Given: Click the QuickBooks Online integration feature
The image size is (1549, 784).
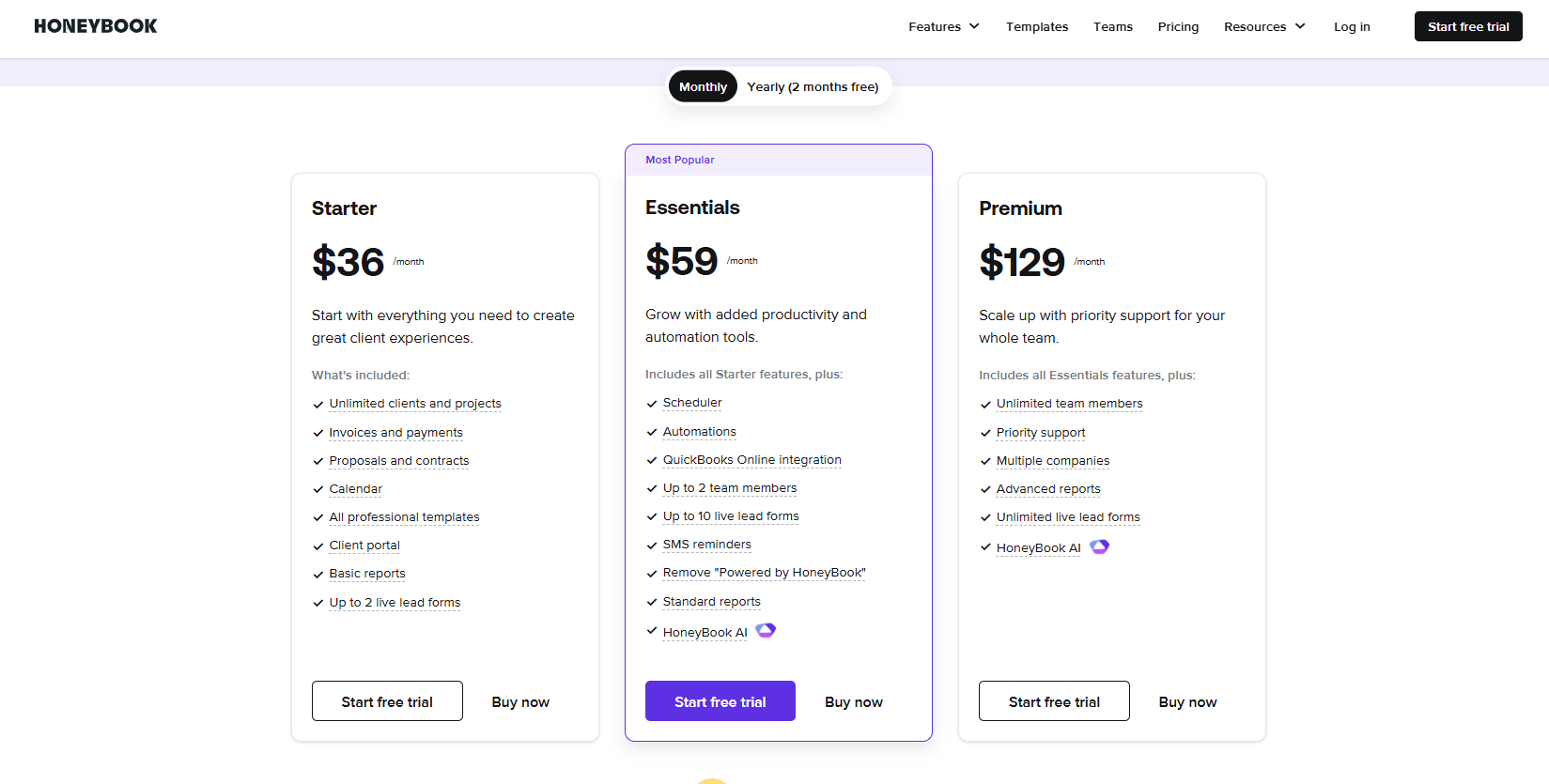Looking at the screenshot, I should pyautogui.click(x=751, y=460).
